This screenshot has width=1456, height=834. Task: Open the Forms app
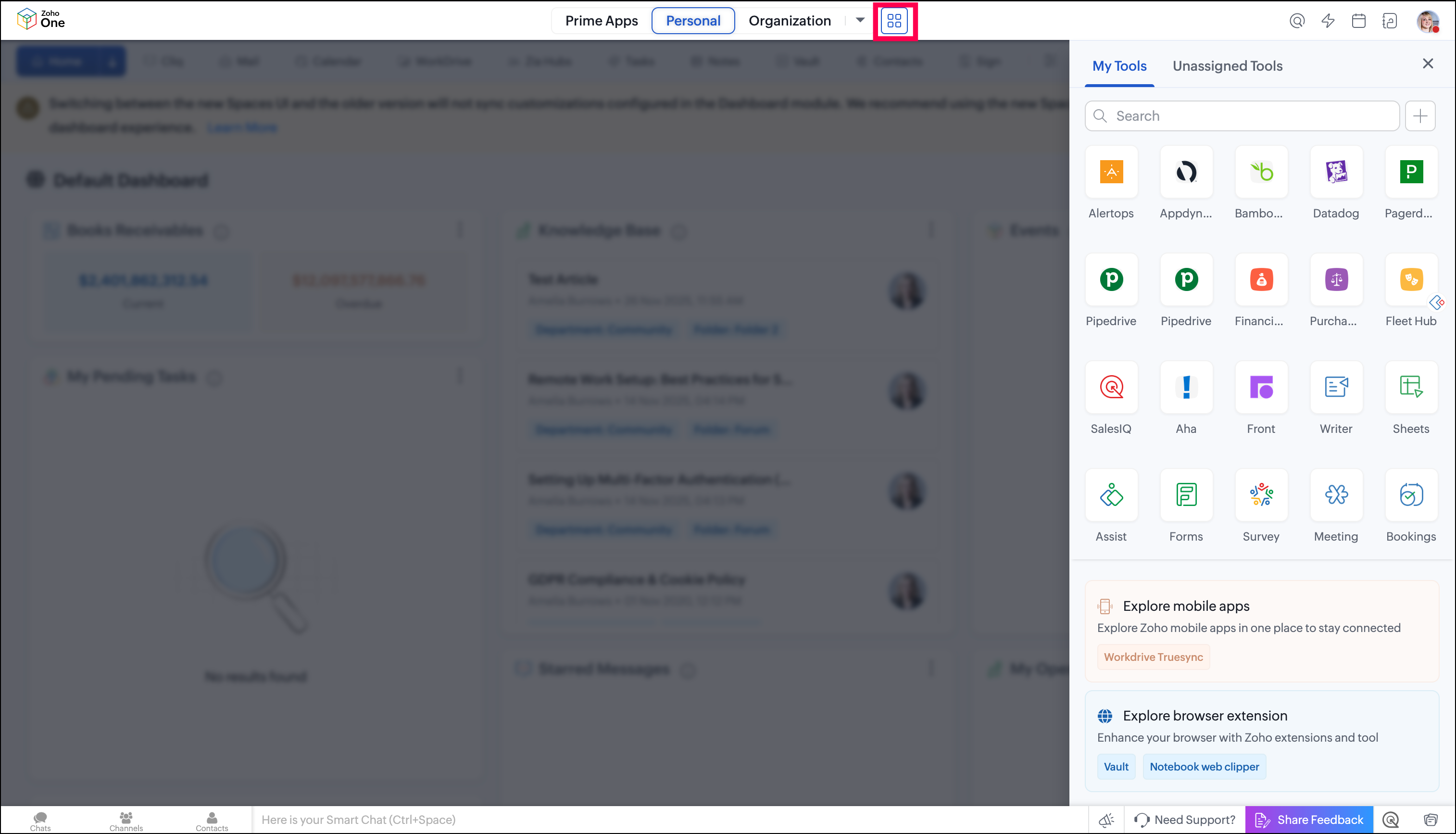(1186, 495)
